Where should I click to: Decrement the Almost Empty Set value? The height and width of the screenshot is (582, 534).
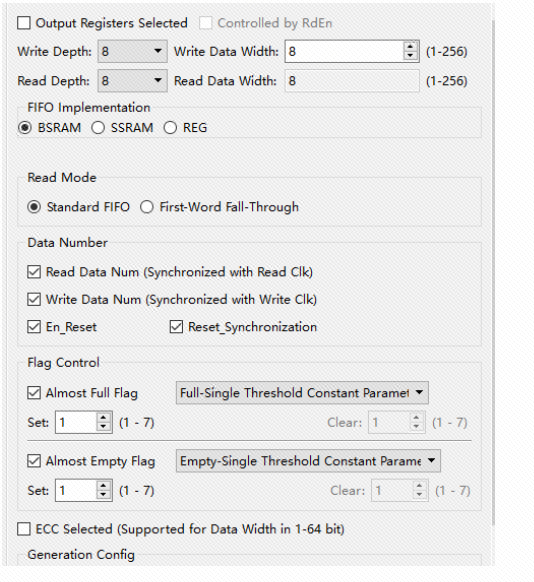[x=103, y=495]
